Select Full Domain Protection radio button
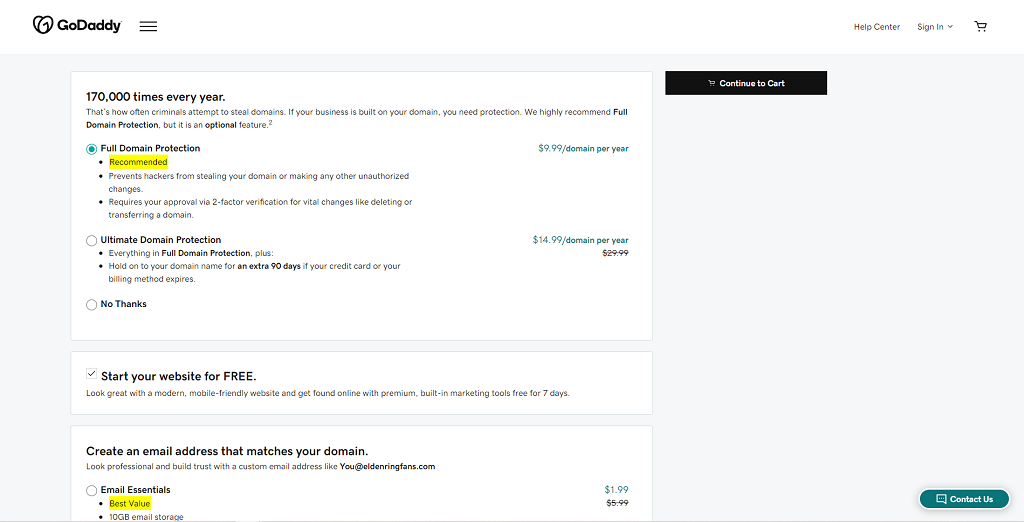Screen dimensions: 1024x522 pyautogui.click(x=91, y=149)
